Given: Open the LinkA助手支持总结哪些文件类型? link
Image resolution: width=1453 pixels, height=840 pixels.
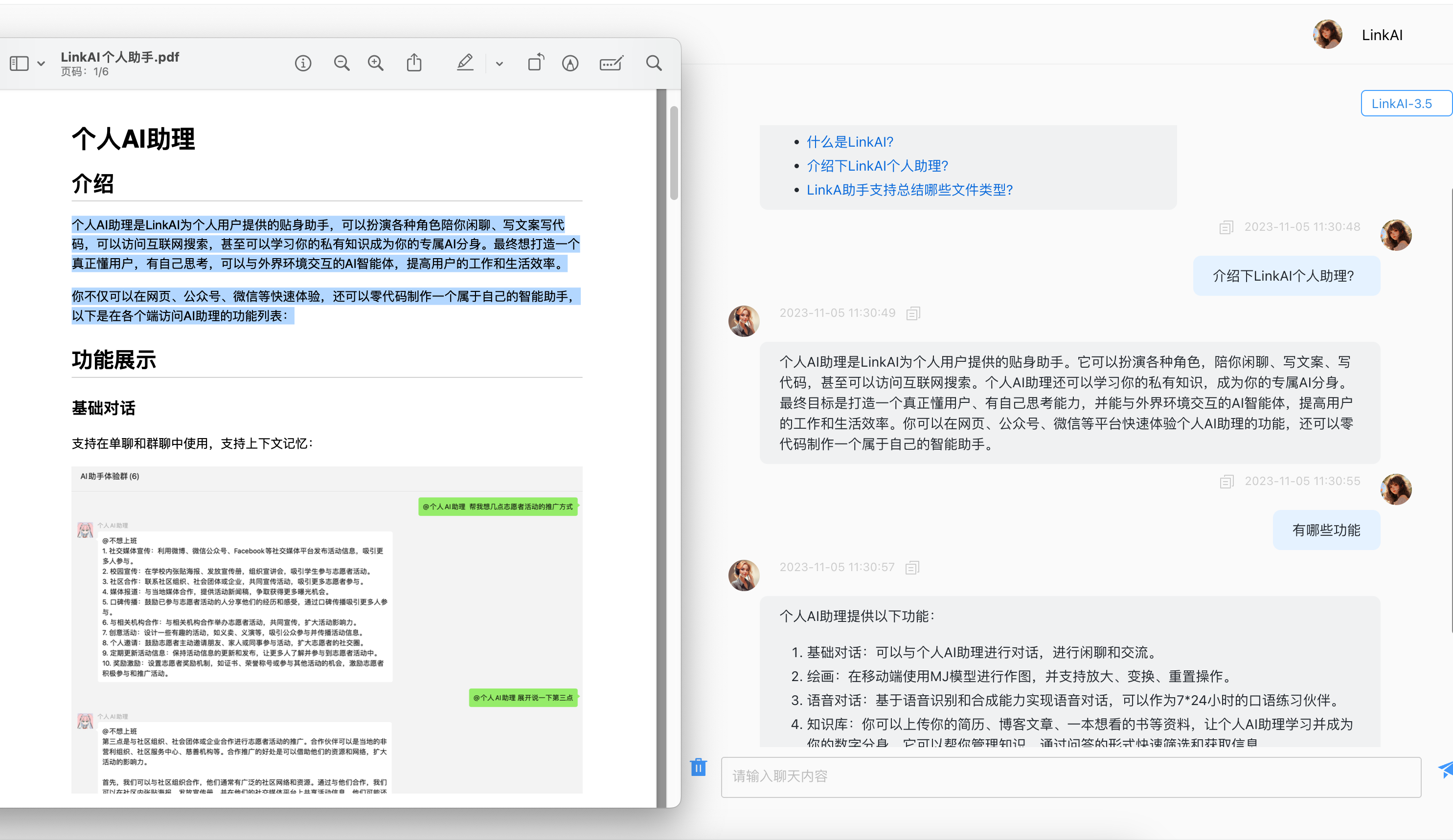Looking at the screenshot, I should [909, 190].
